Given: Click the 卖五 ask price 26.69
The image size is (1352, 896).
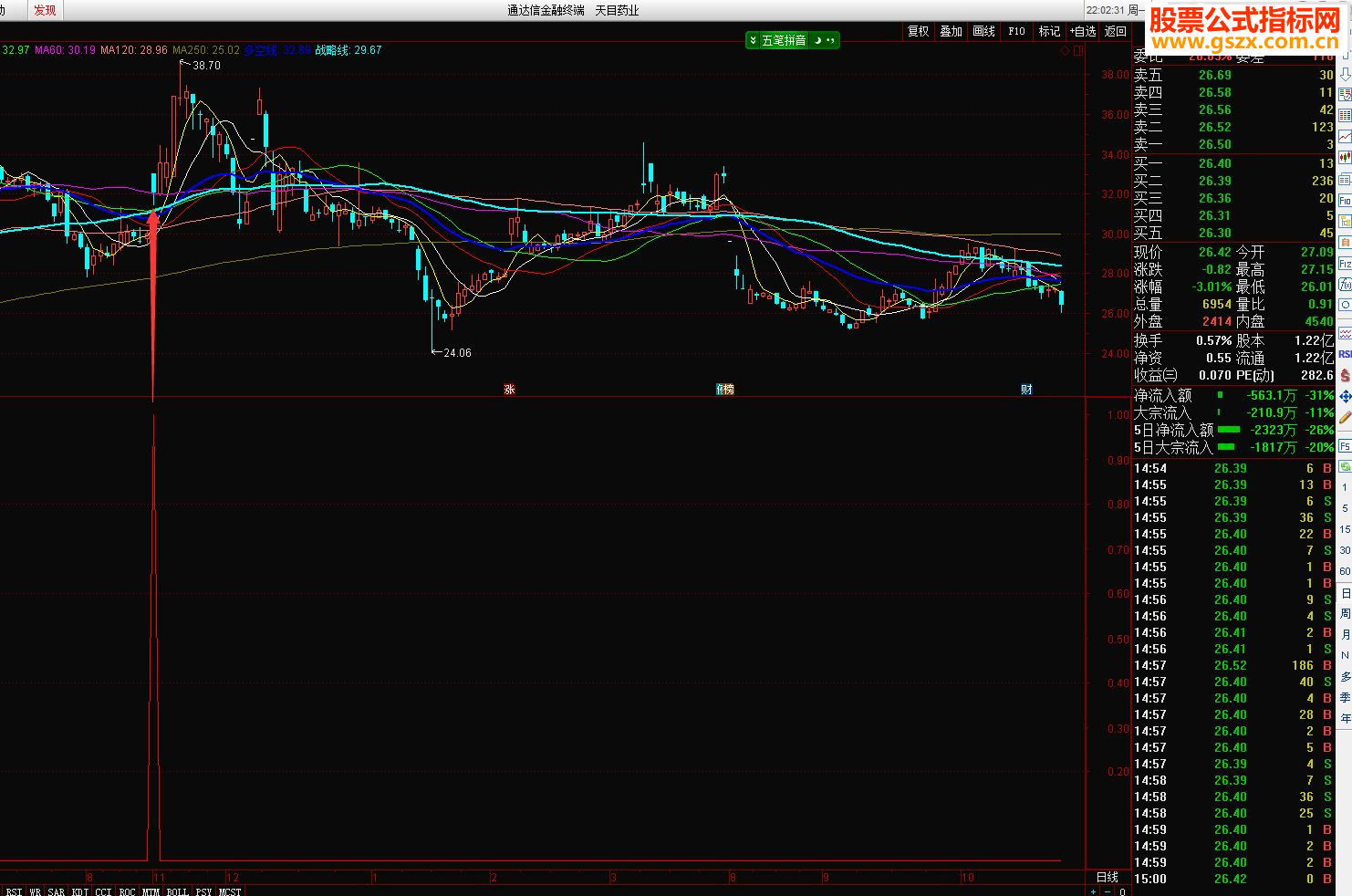Looking at the screenshot, I should [1214, 75].
